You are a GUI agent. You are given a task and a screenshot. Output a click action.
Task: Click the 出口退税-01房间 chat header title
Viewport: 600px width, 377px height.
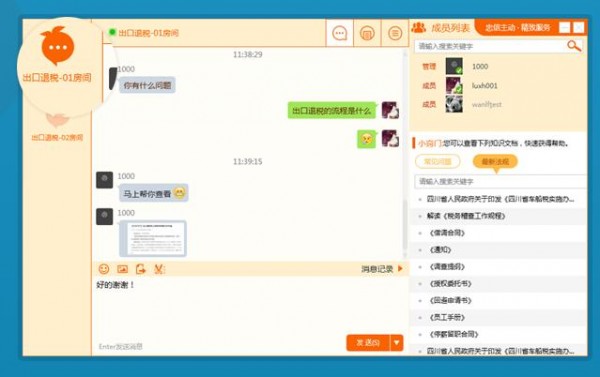click(148, 33)
